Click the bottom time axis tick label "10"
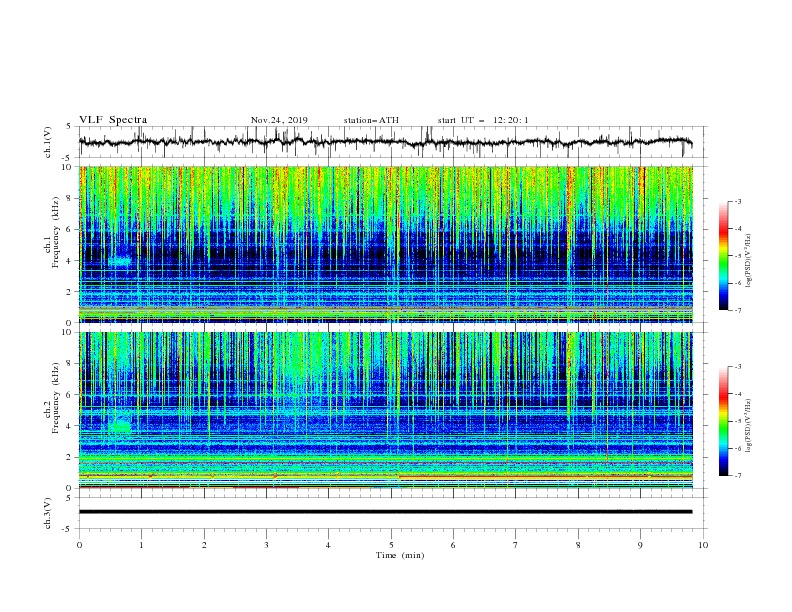Viewport: 792px width, 612px height. click(x=703, y=545)
